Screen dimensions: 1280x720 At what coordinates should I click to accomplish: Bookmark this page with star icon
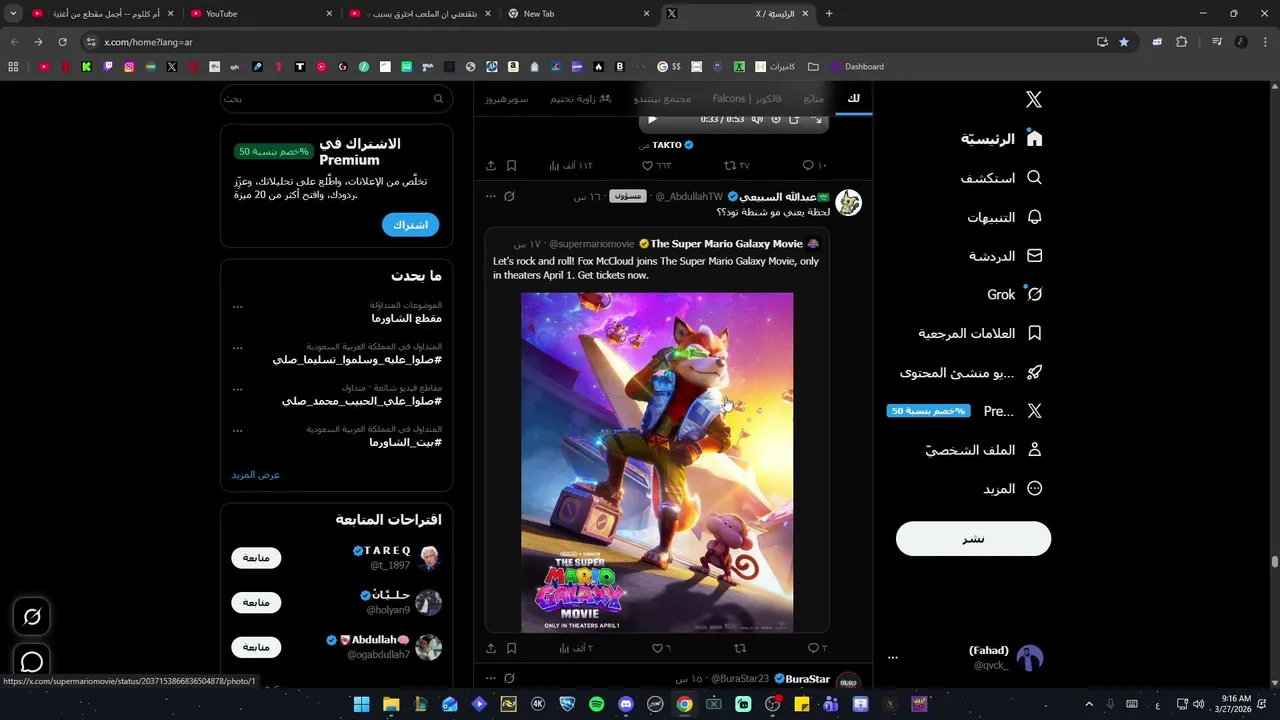coord(1124,42)
